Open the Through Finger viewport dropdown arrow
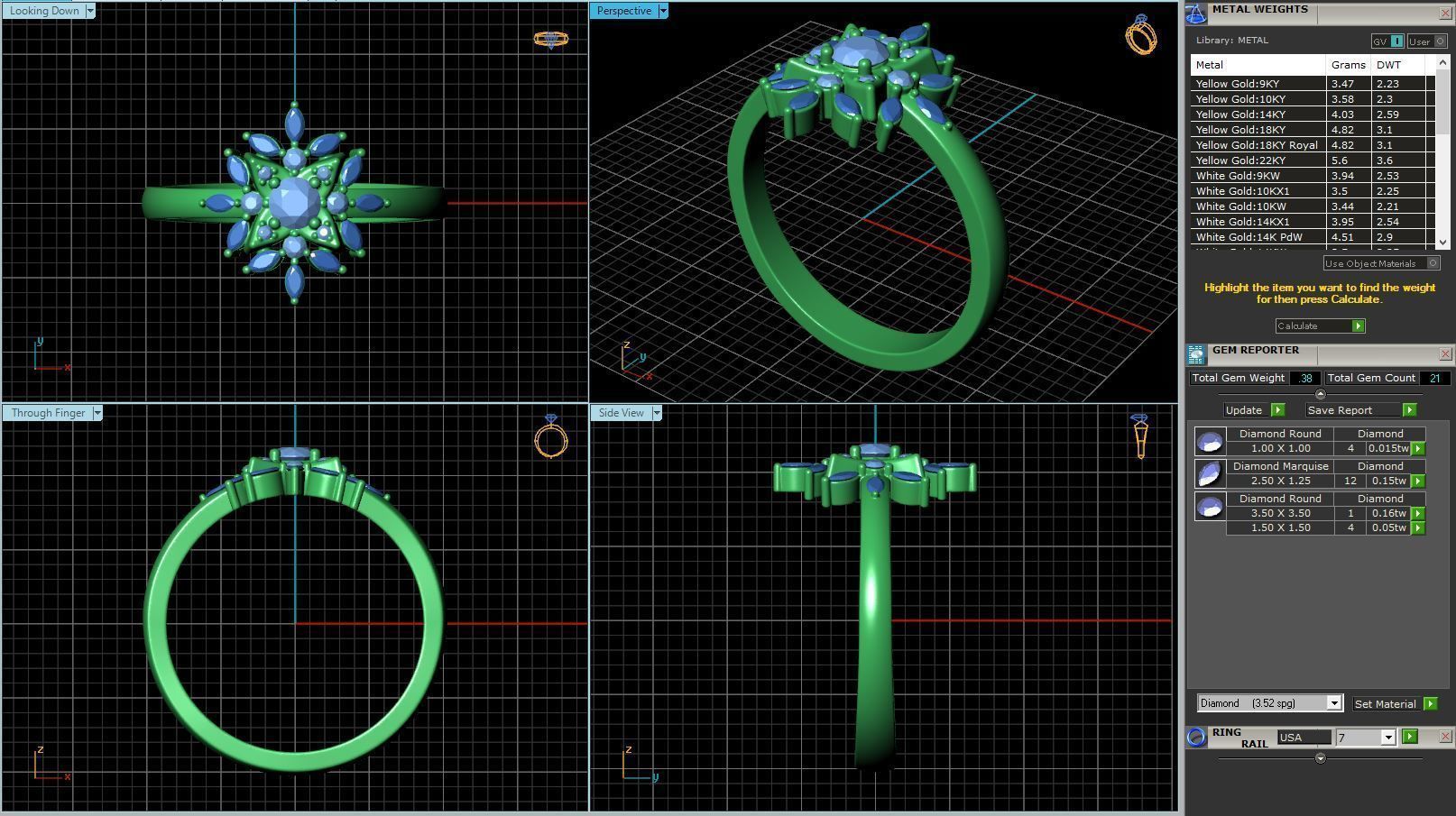 point(97,413)
